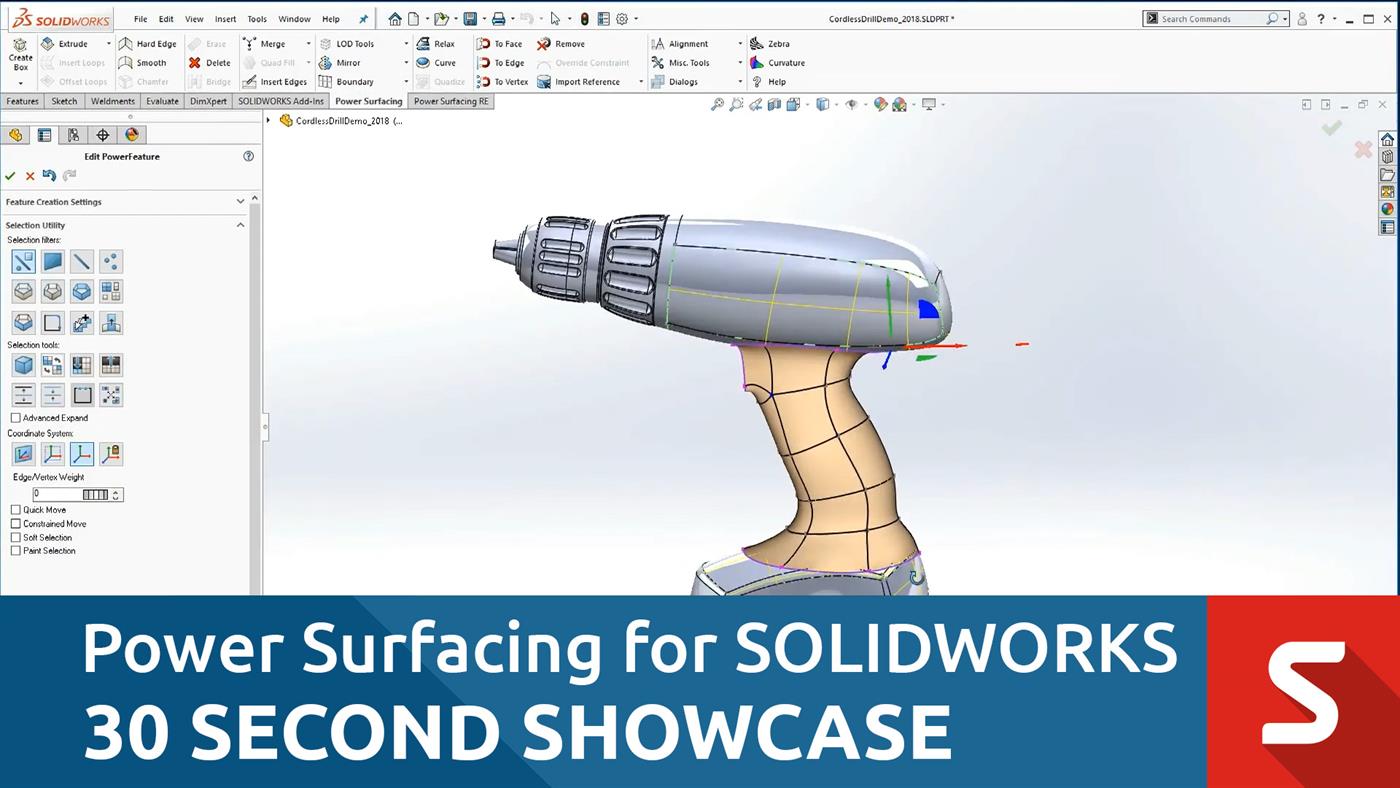1400x788 pixels.
Task: Expand the CordlessDrillDemo_2018 feature tree
Action: (268, 121)
